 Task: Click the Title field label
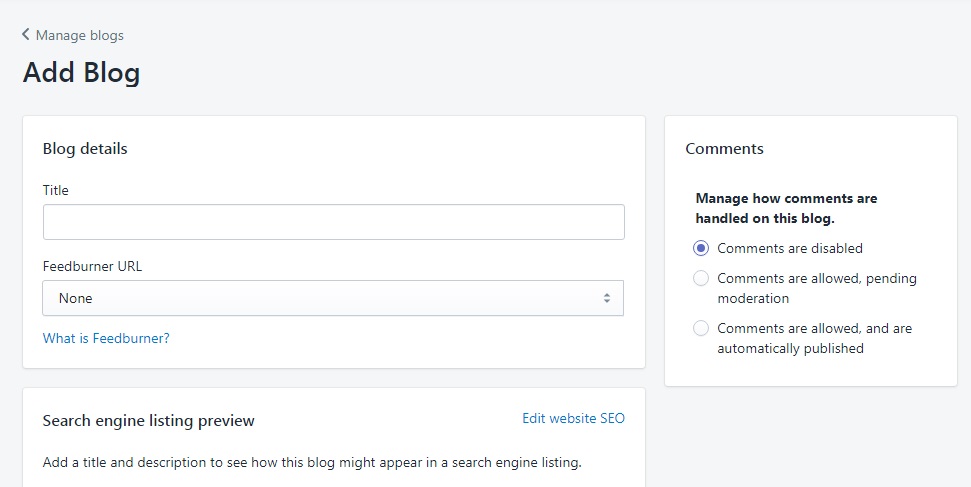56,190
